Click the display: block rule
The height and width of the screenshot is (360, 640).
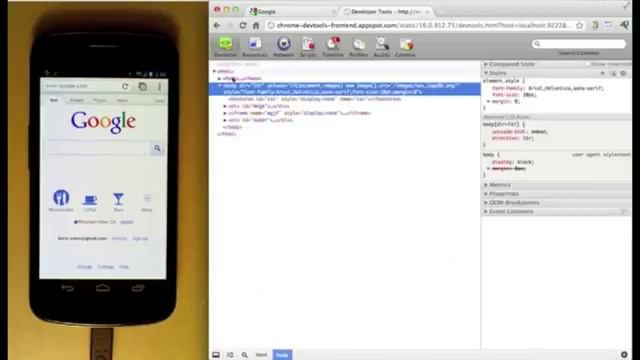point(513,162)
